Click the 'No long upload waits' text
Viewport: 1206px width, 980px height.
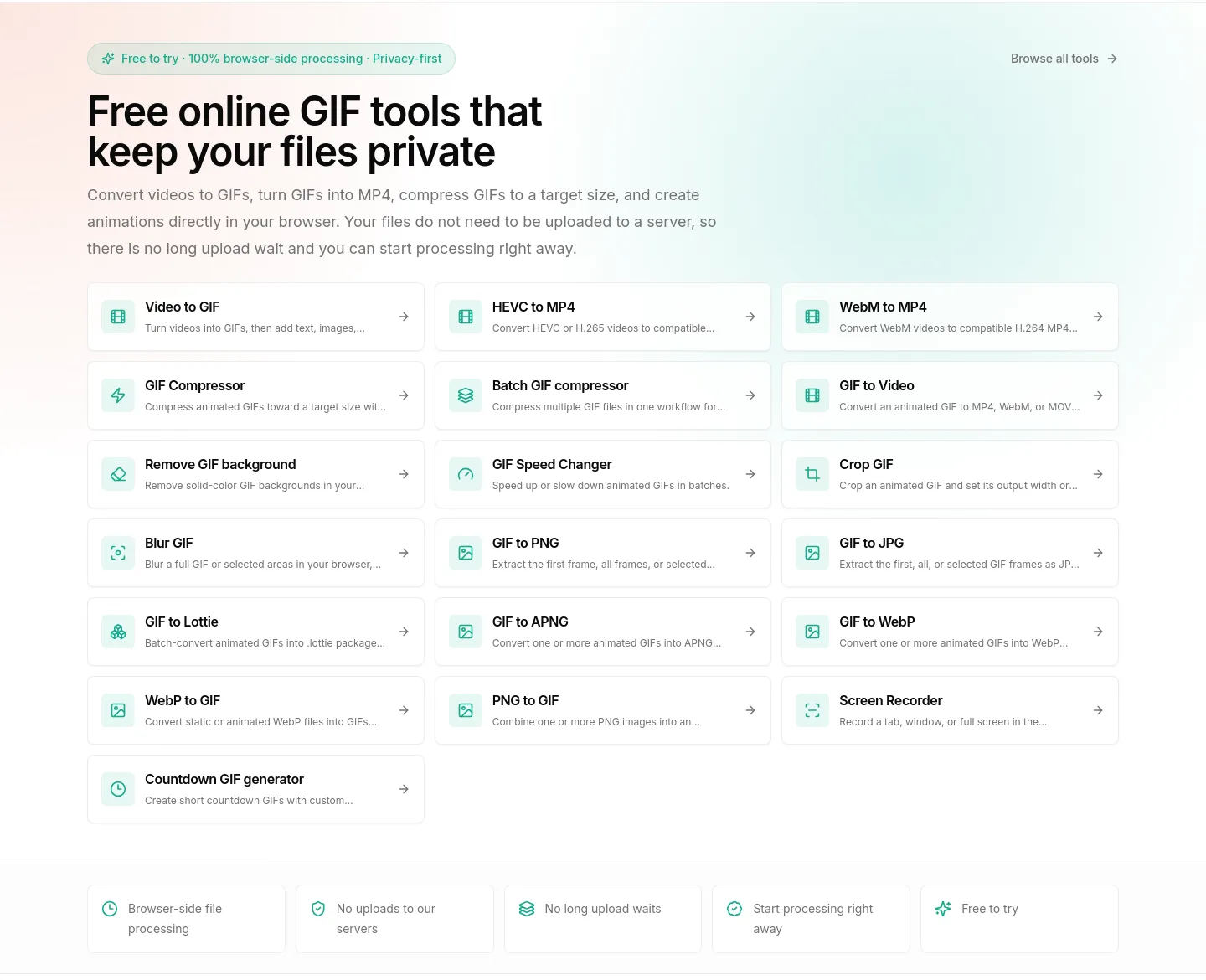[603, 909]
